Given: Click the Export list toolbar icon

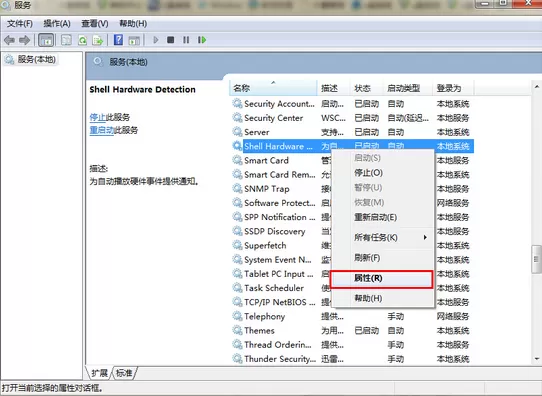Looking at the screenshot, I should 98,40.
